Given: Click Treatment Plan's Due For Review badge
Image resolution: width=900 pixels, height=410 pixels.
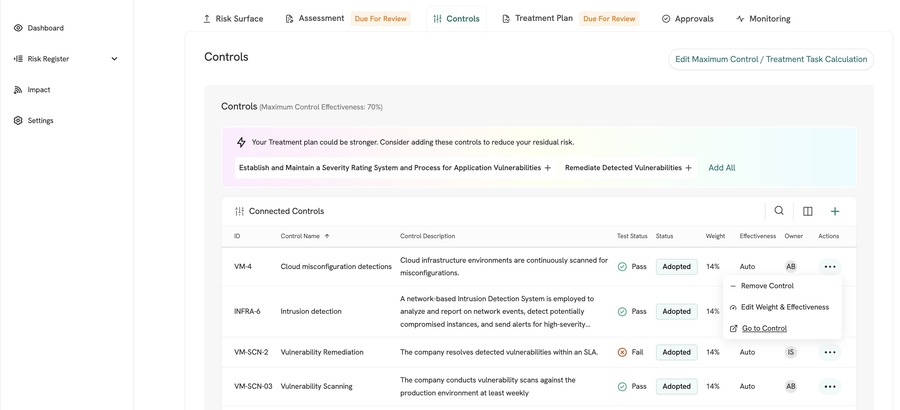Looking at the screenshot, I should pyautogui.click(x=609, y=19).
